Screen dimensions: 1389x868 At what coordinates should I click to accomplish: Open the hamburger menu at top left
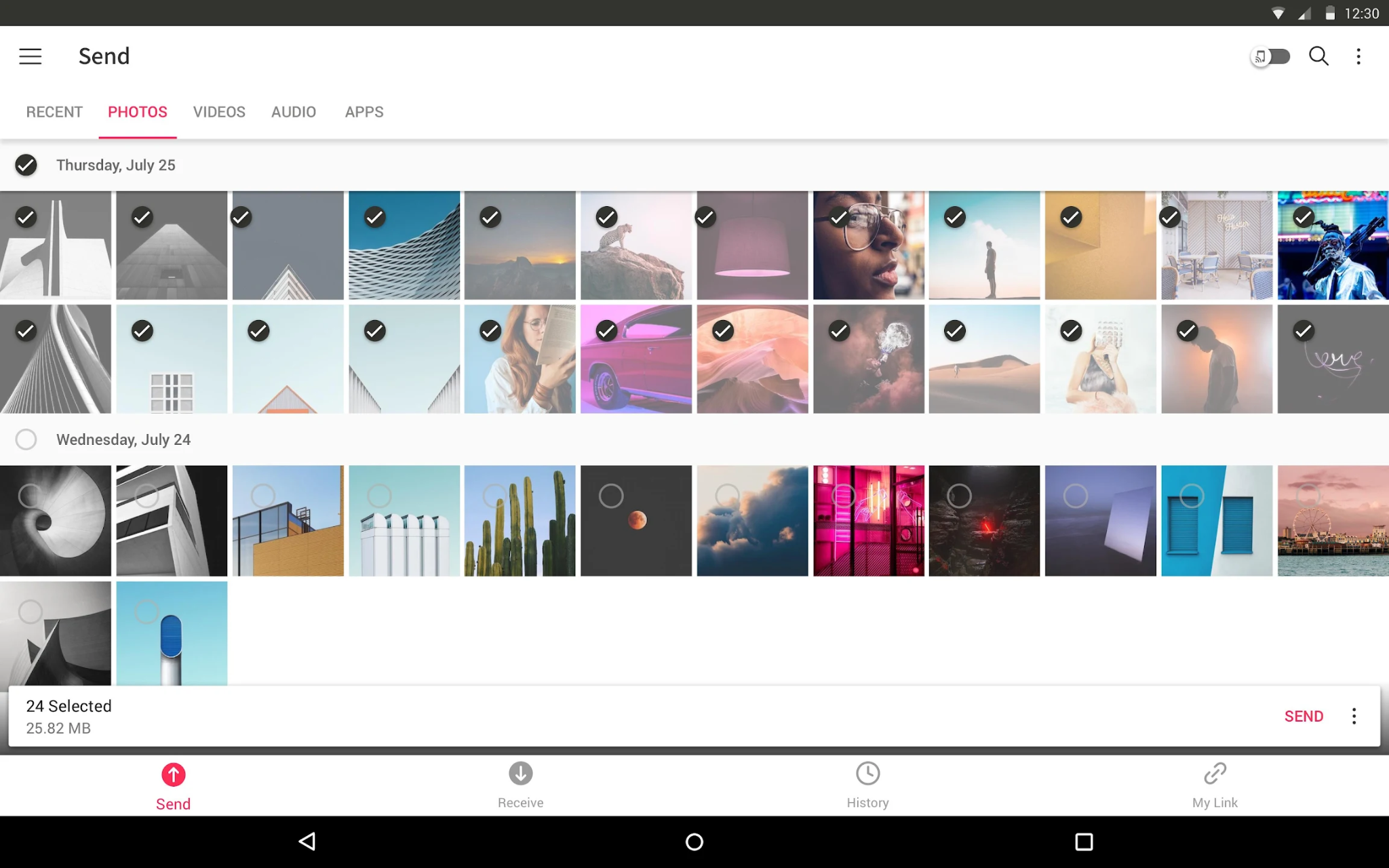[x=30, y=56]
